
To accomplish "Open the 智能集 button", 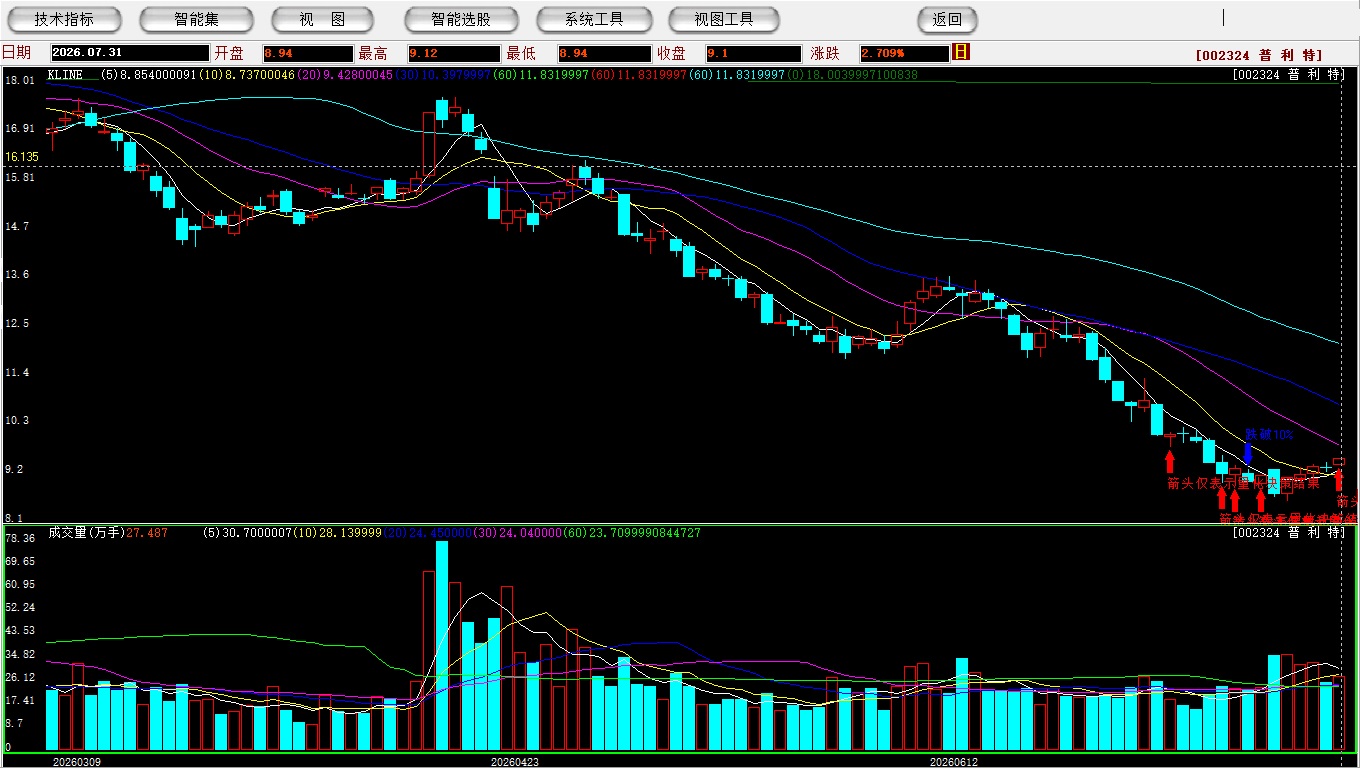I will pyautogui.click(x=196, y=19).
